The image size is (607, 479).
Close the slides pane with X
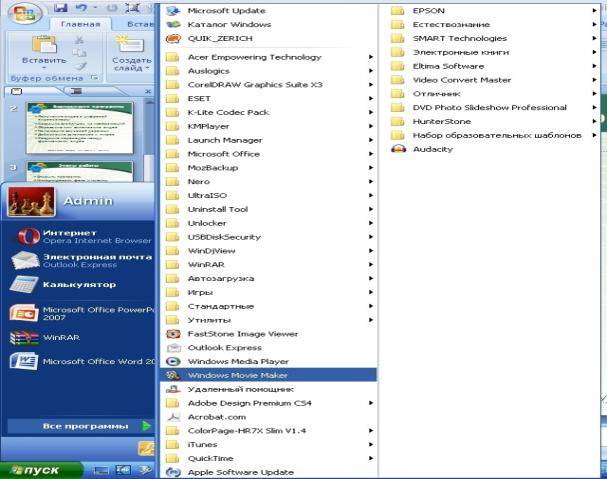click(148, 91)
